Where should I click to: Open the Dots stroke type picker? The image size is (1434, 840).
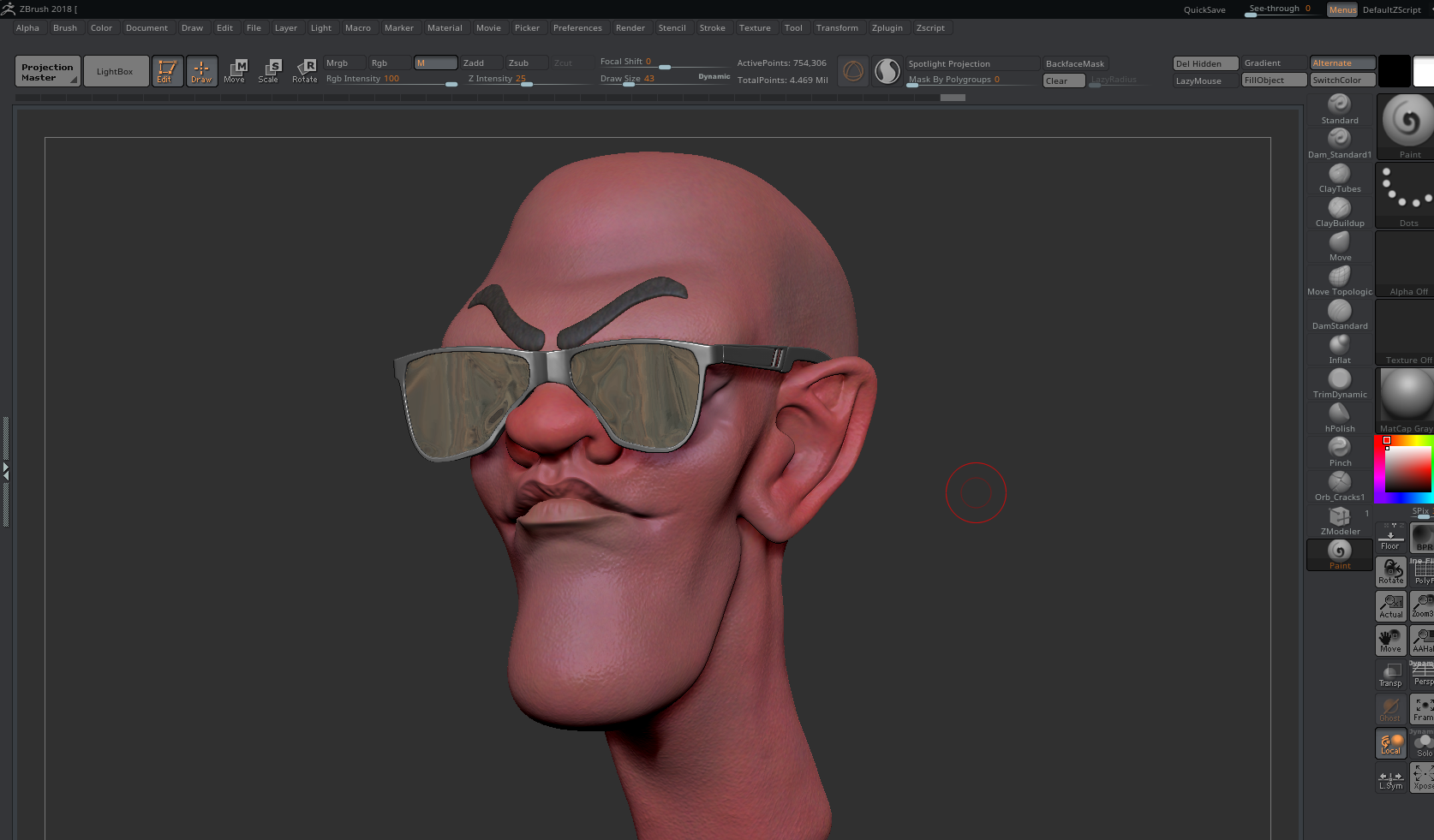click(1406, 195)
